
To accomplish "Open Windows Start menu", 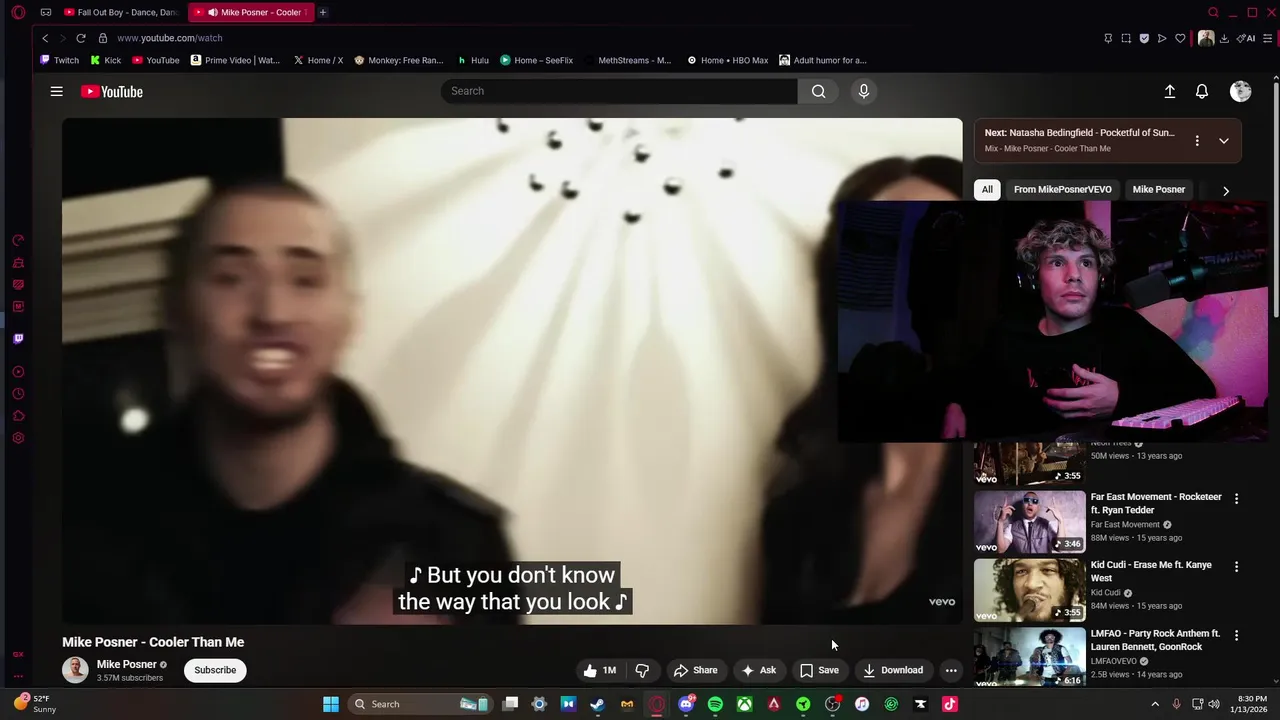I will click(330, 704).
